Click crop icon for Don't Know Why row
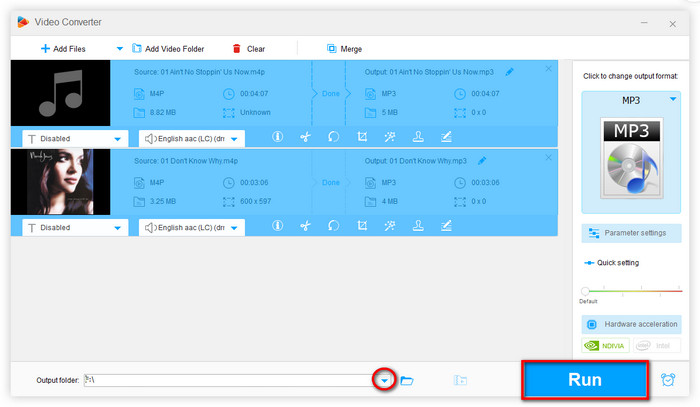The height and width of the screenshot is (407, 700). pyautogui.click(x=362, y=225)
